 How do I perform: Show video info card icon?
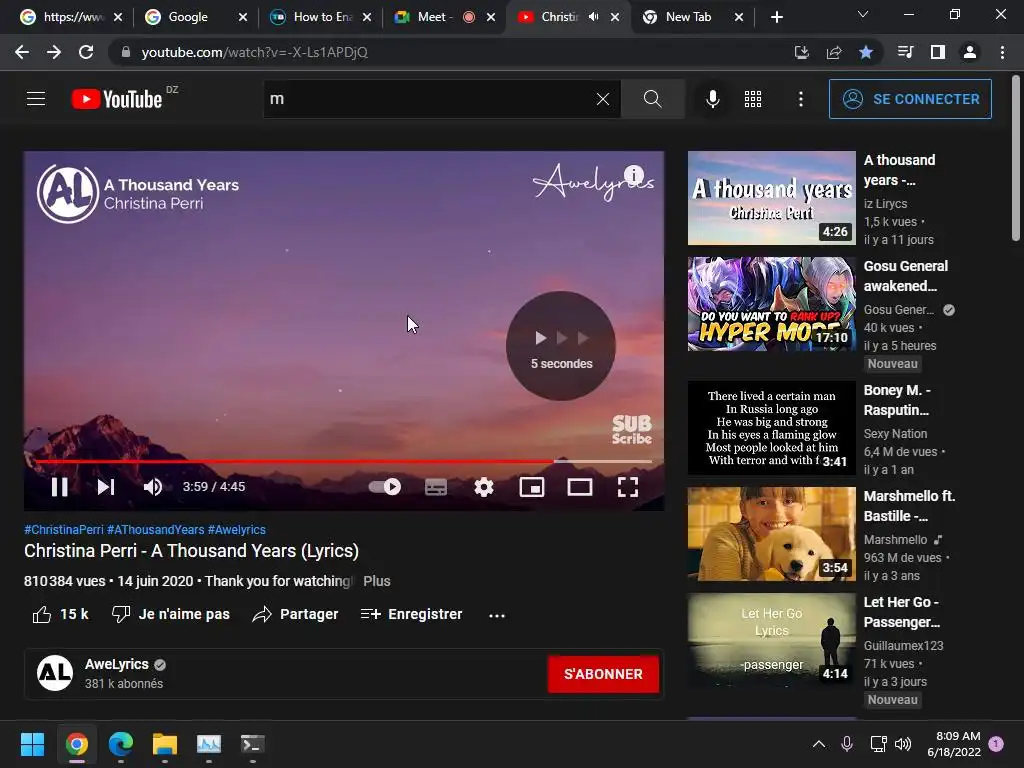tap(634, 174)
